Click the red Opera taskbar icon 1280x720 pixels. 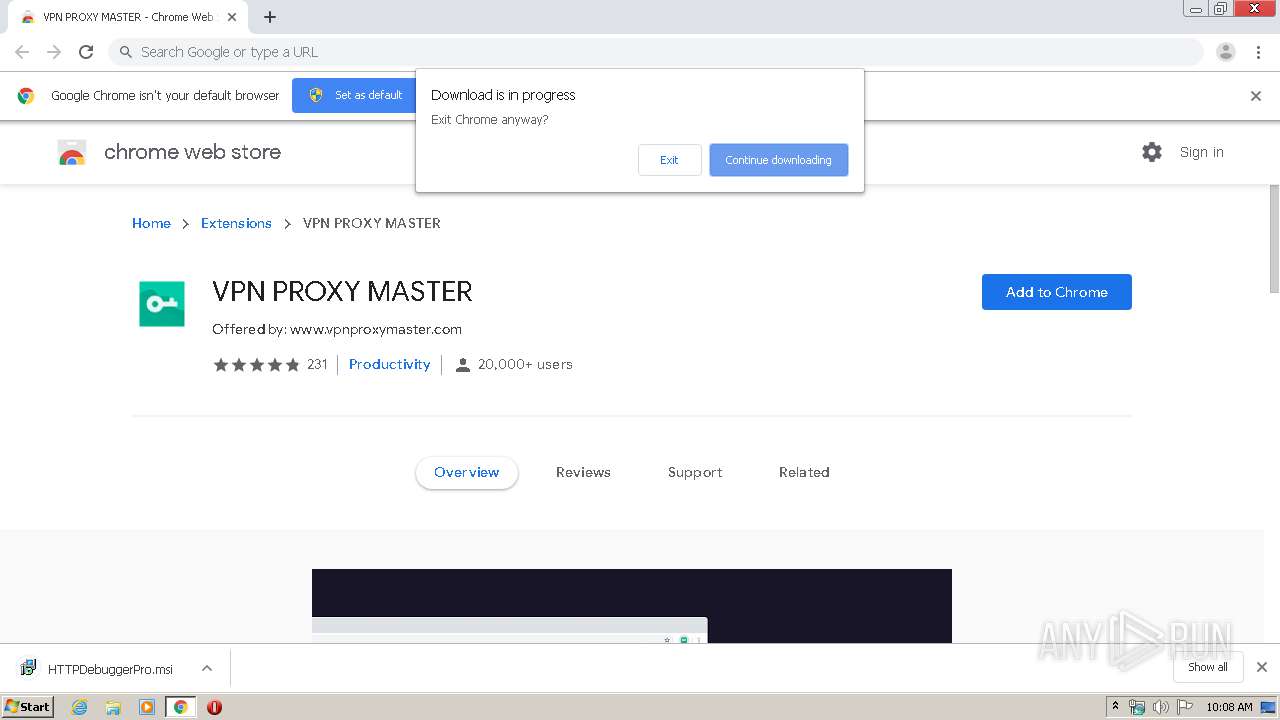[214, 707]
